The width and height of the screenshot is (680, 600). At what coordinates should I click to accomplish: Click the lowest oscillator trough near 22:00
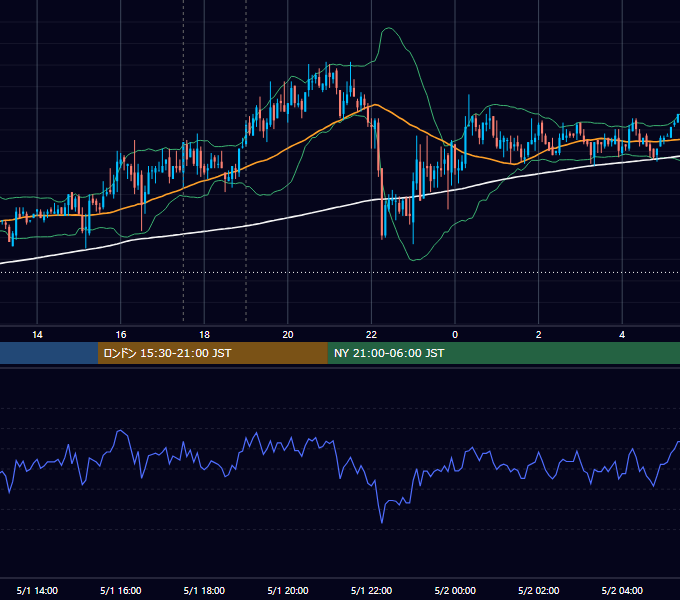point(382,522)
